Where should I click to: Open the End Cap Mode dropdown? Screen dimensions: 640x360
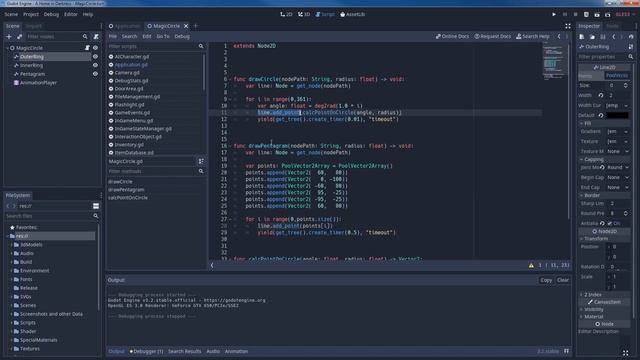tap(617, 187)
